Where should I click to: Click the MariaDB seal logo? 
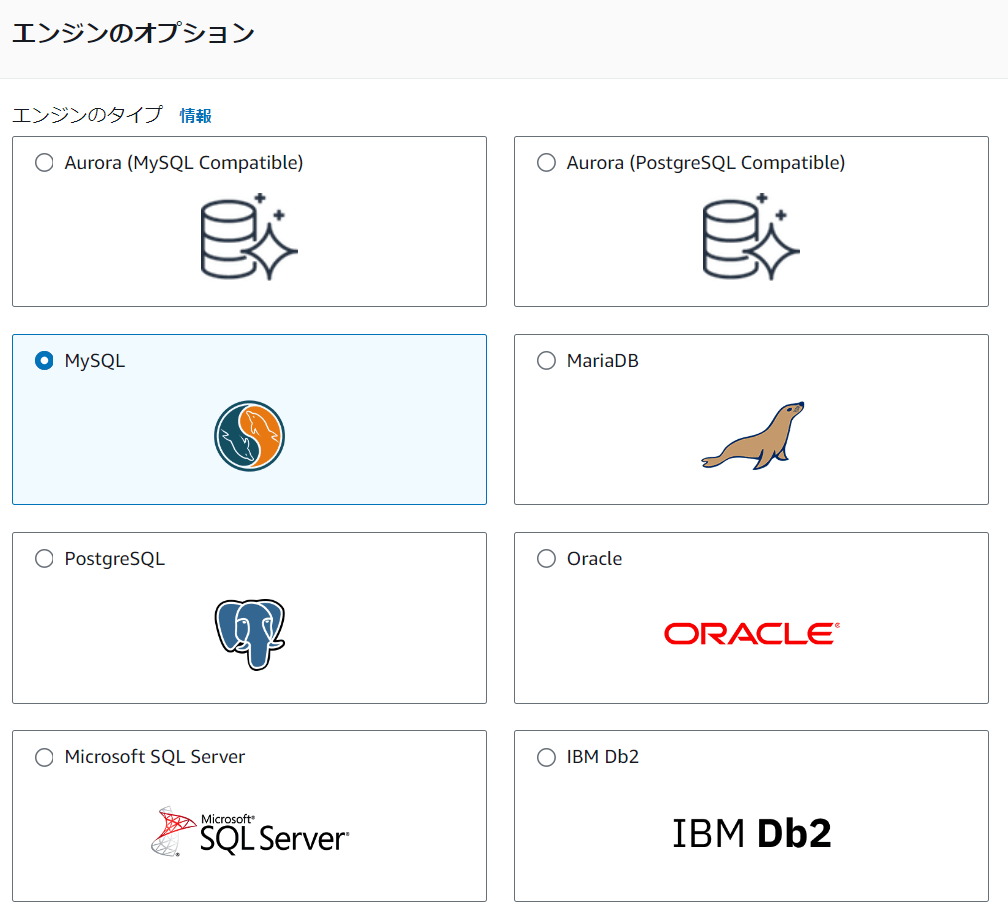752,436
